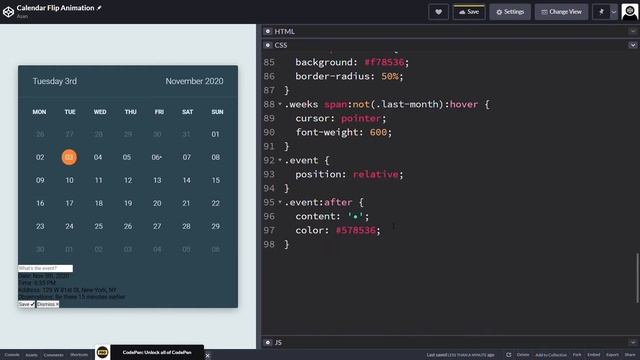Click 'pointer' value on line 89

(361, 118)
